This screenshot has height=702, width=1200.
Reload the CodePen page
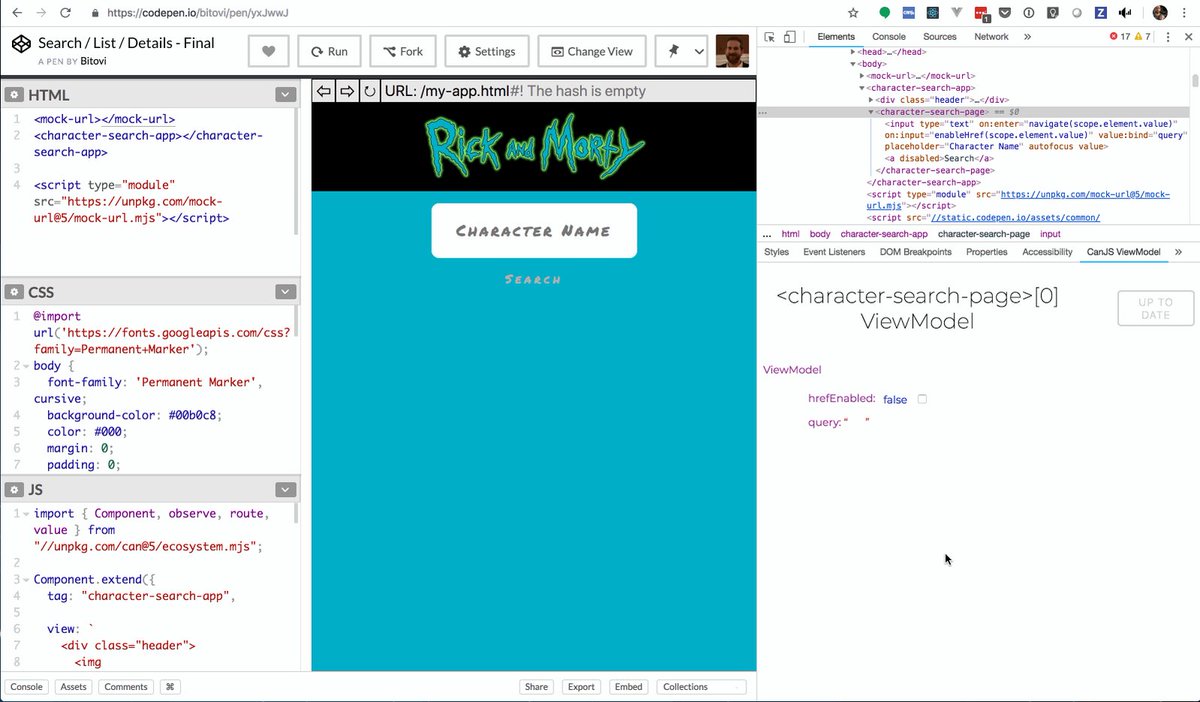(x=65, y=13)
